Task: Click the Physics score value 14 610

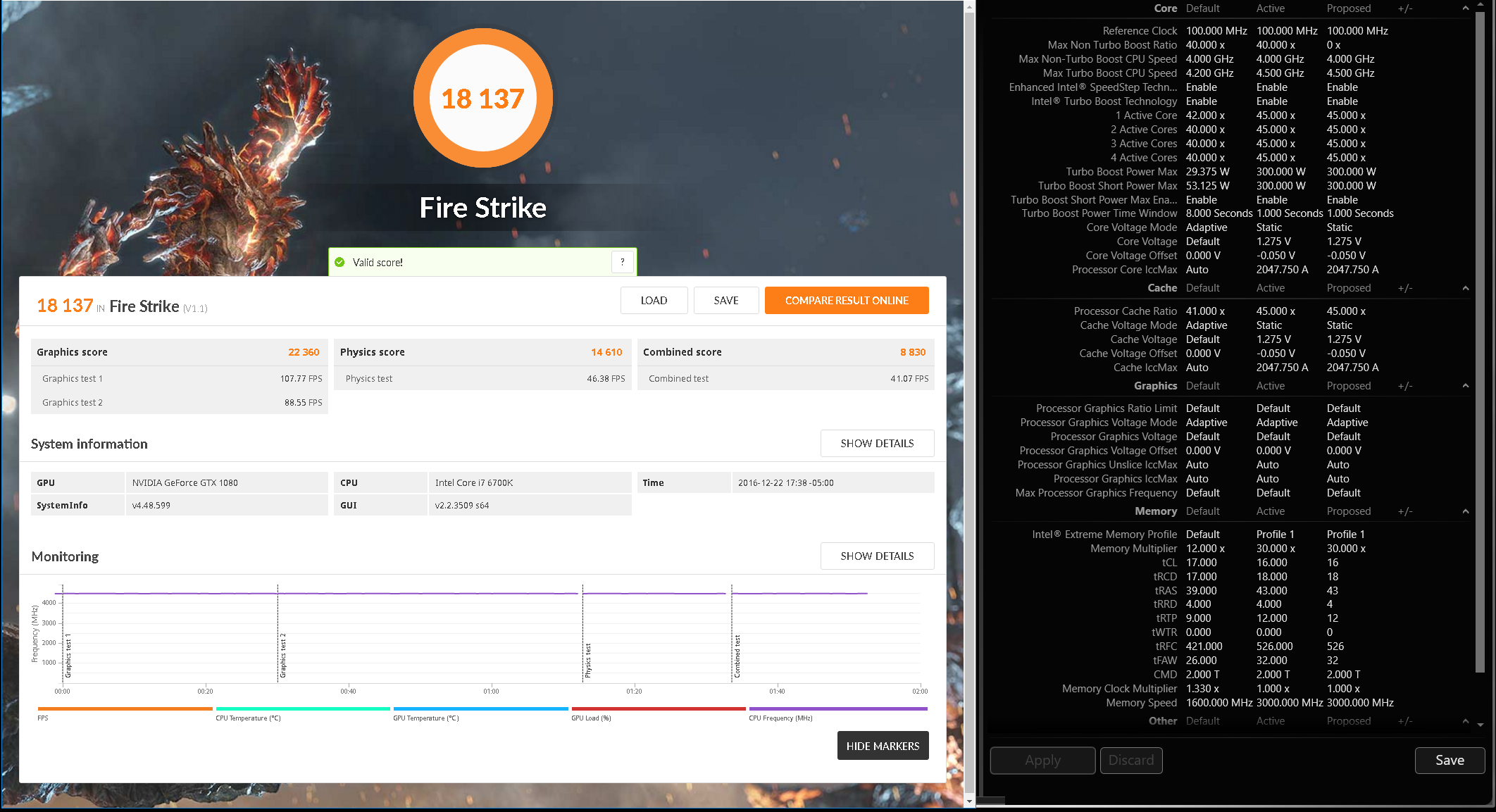Action: [606, 352]
